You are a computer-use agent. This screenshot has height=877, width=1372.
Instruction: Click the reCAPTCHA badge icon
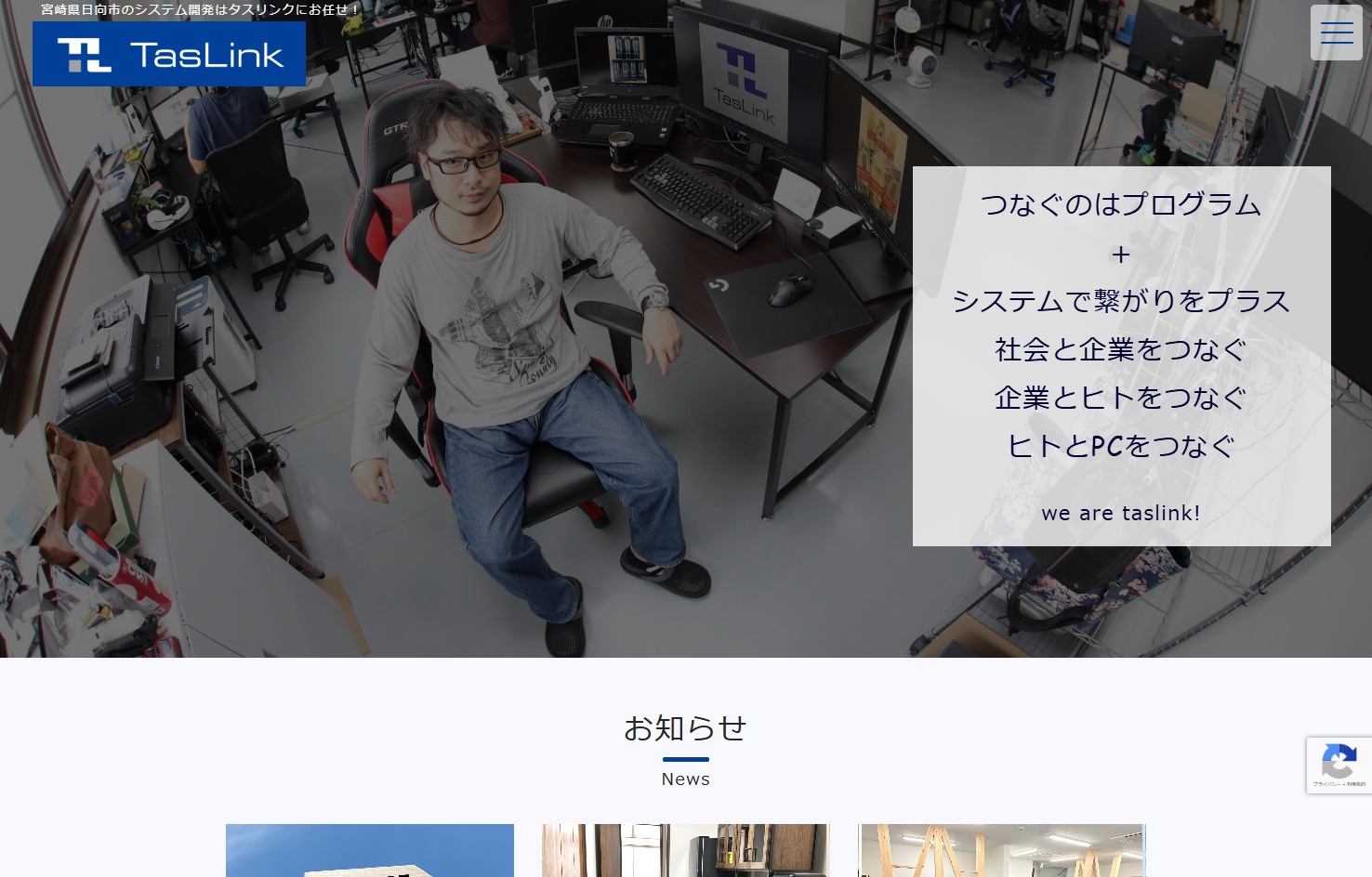pyautogui.click(x=1339, y=762)
